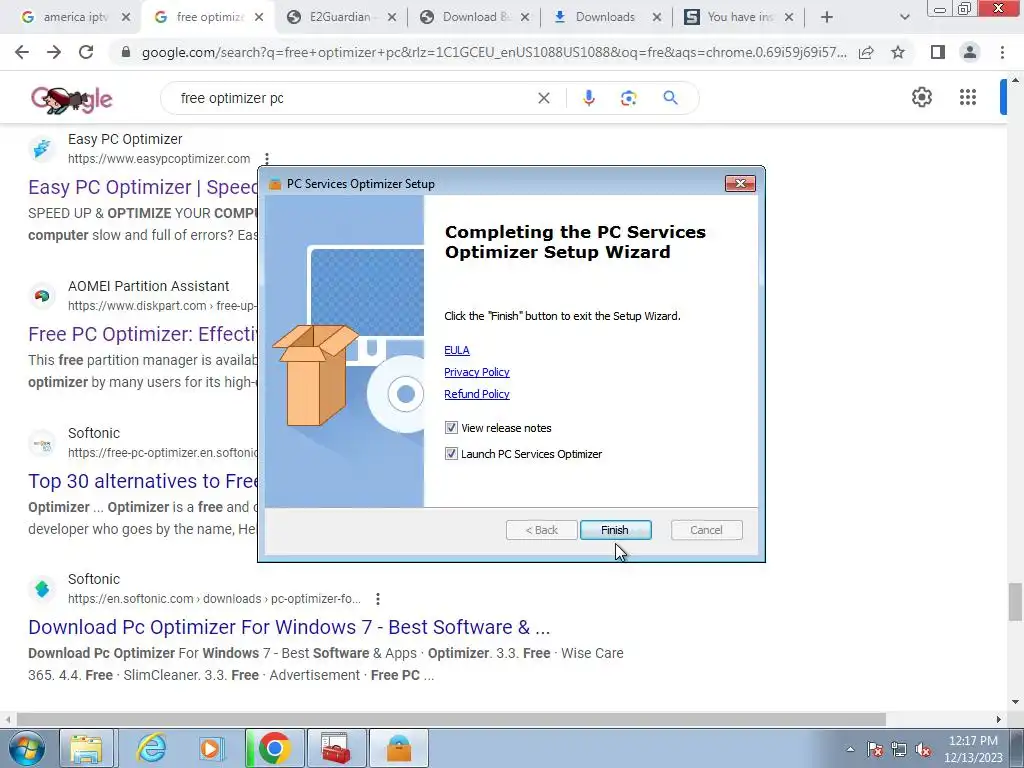
Task: Uncheck View release notes checkbox
Action: pyautogui.click(x=451, y=428)
